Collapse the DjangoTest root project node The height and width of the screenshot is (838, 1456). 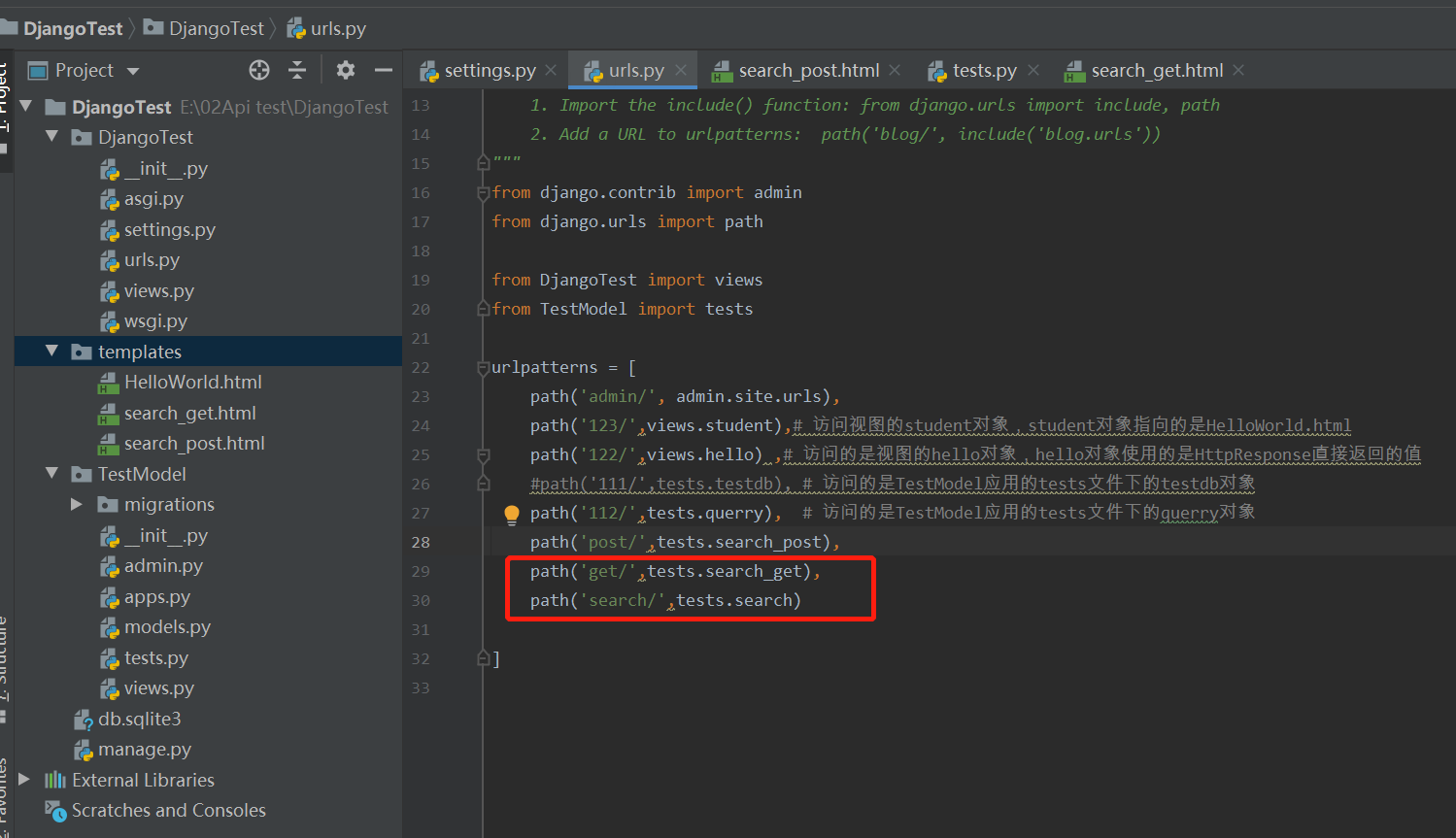(x=26, y=106)
